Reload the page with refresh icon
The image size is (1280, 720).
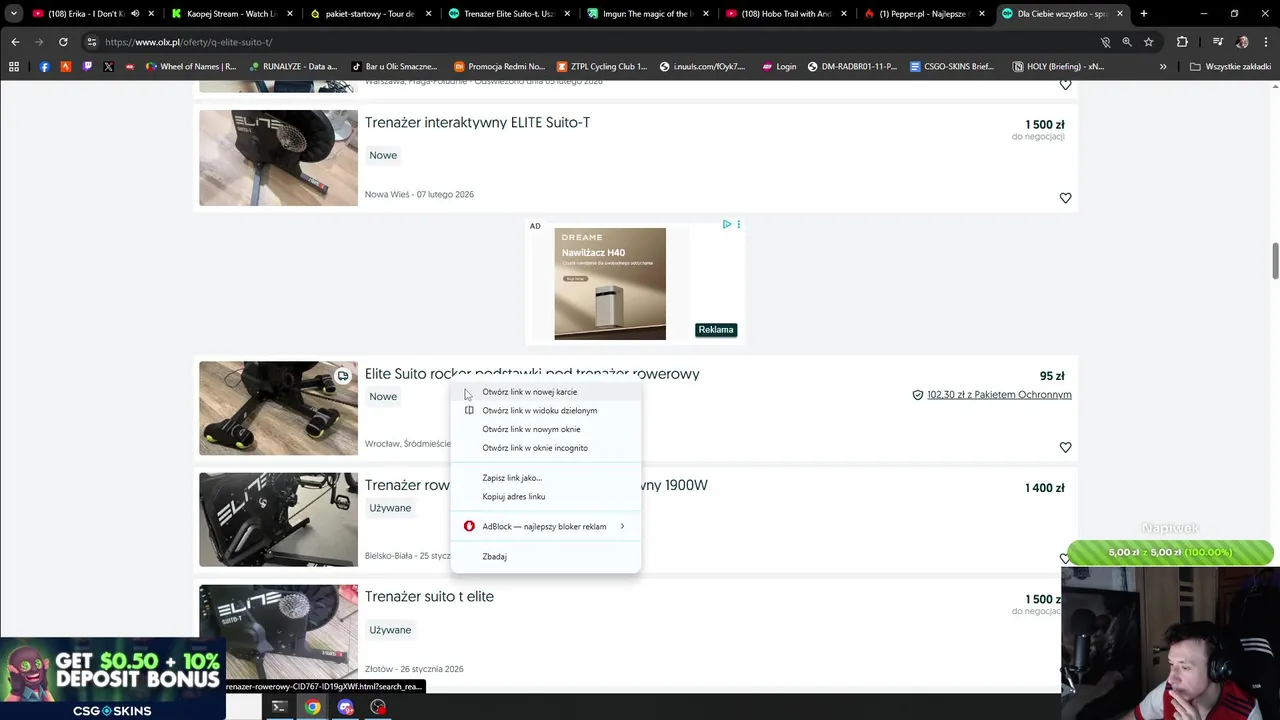[63, 42]
